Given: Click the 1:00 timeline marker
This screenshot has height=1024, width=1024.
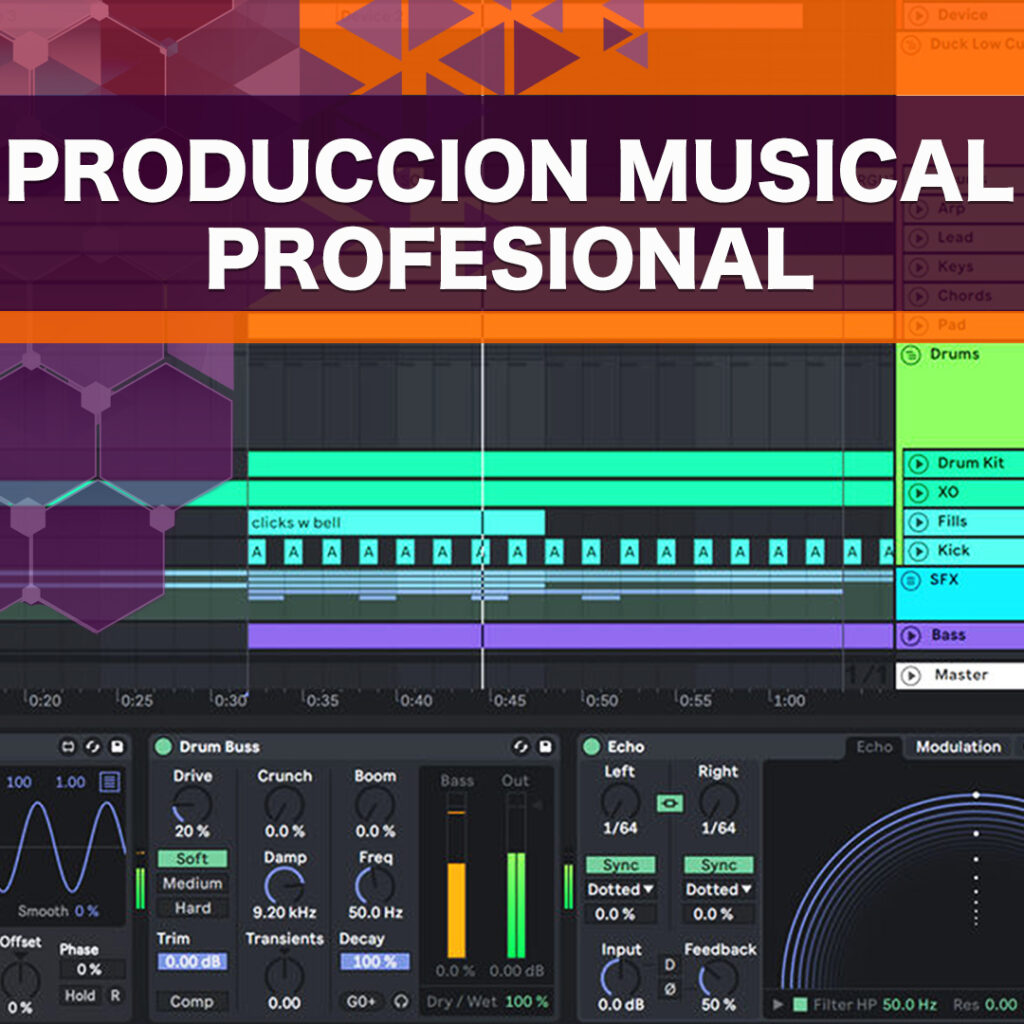Looking at the screenshot, I should coord(789,701).
